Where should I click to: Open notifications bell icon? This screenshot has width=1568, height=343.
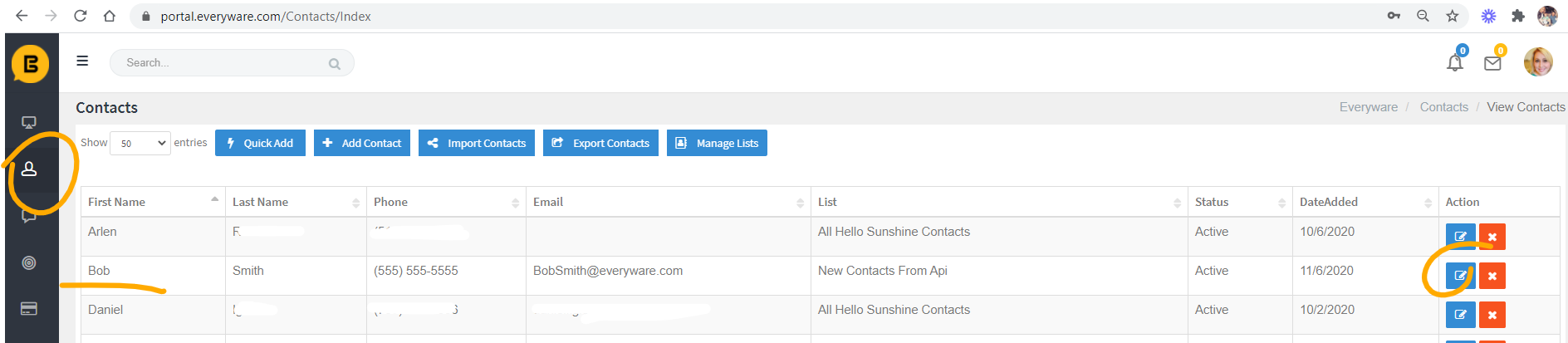pos(1455,63)
